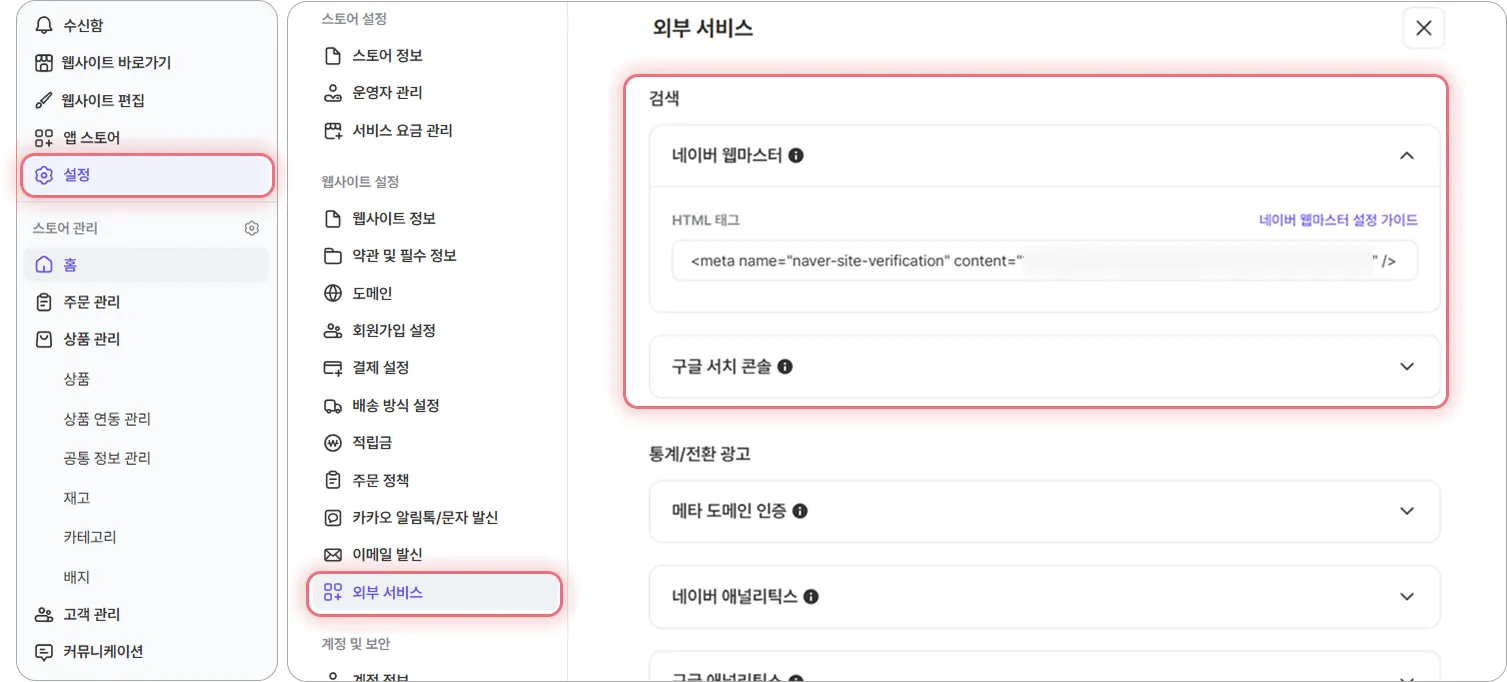Open the 설정 menu item

tap(147, 175)
